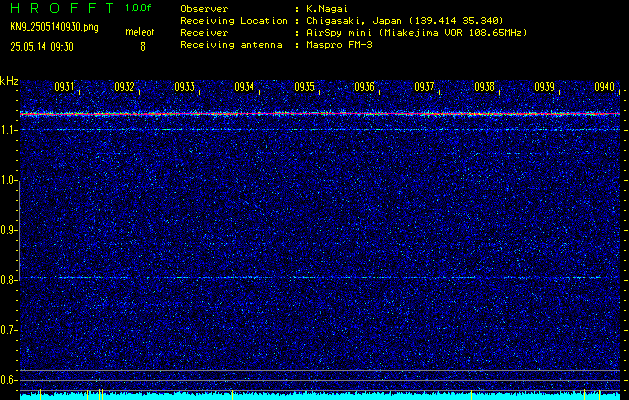Click the 0935 time marker
Viewport: 629px width, 400px height.
304,87
